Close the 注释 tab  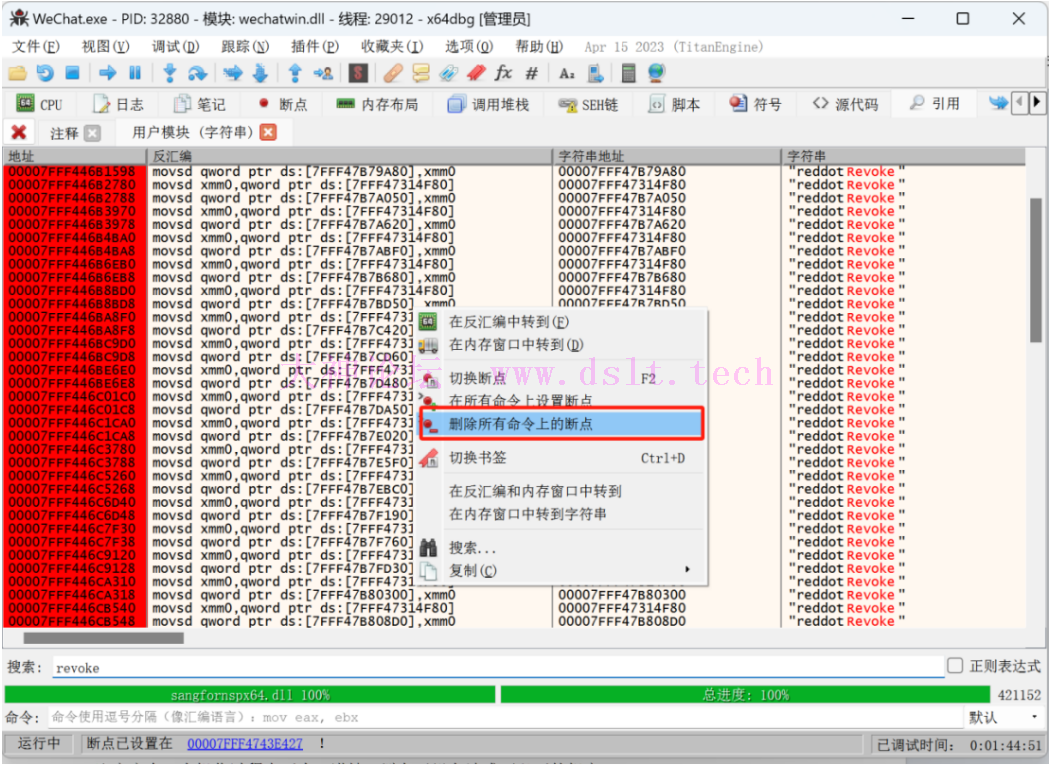click(x=93, y=133)
